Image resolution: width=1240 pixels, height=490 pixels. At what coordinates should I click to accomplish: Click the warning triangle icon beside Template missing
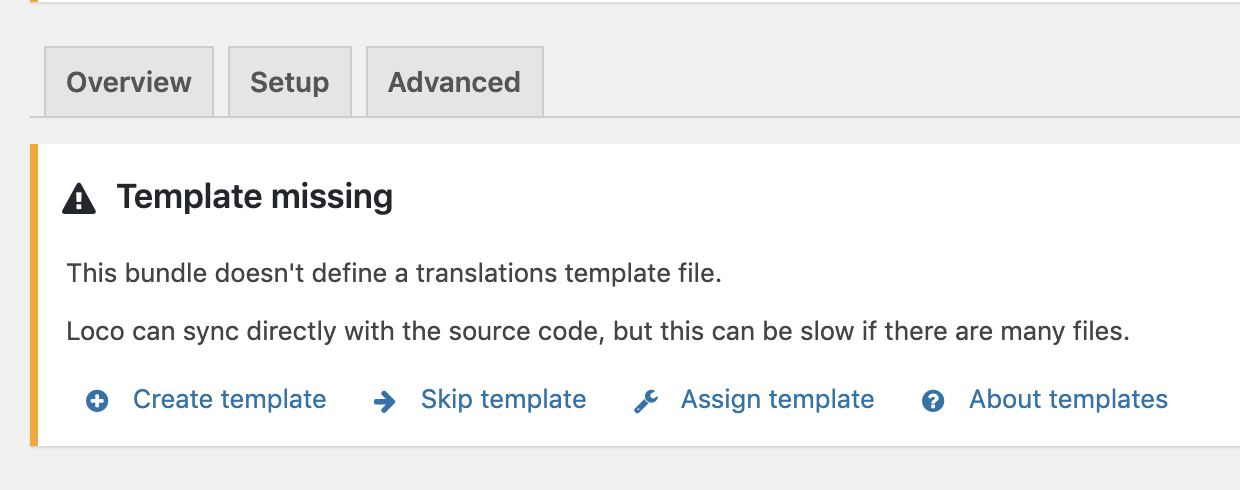click(x=79, y=199)
